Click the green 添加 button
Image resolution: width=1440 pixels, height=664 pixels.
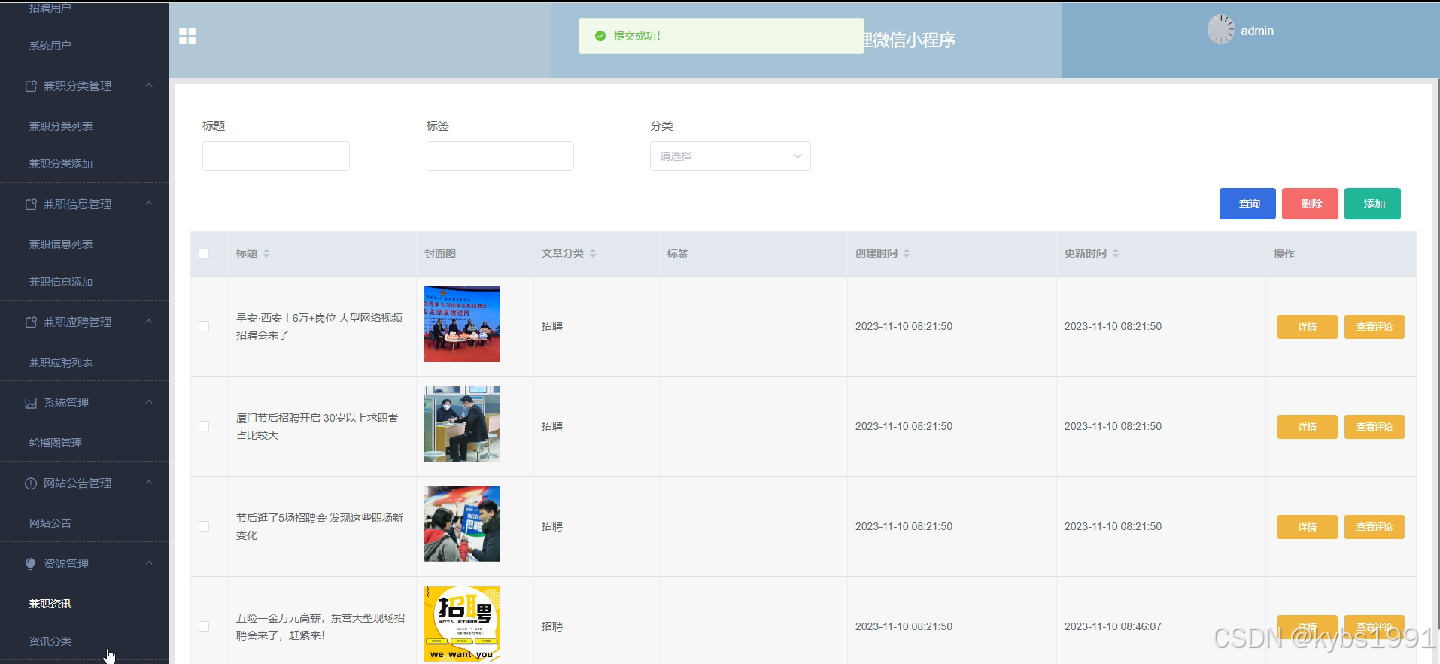click(x=1372, y=203)
